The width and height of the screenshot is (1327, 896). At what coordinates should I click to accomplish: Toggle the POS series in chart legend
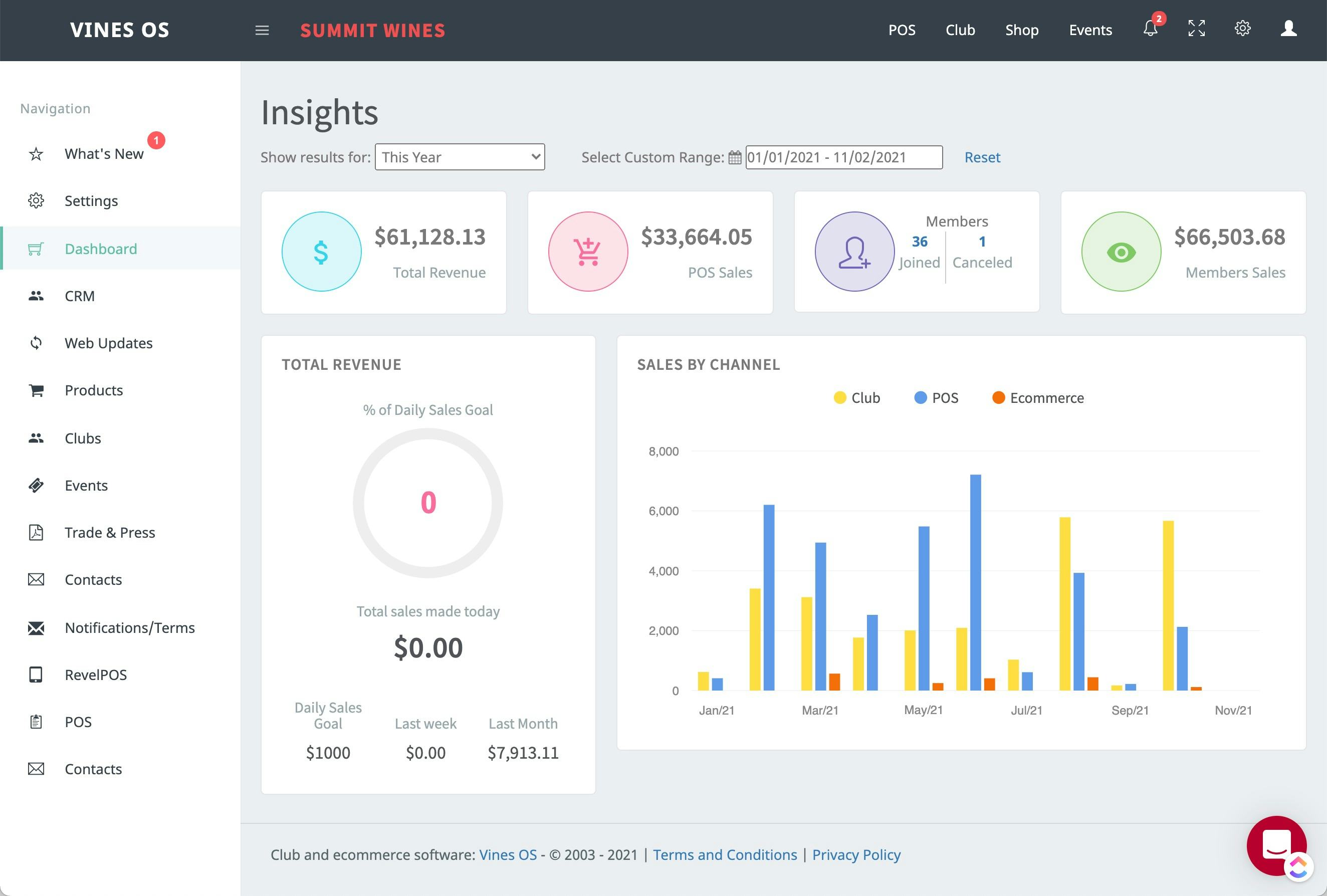pyautogui.click(x=936, y=398)
